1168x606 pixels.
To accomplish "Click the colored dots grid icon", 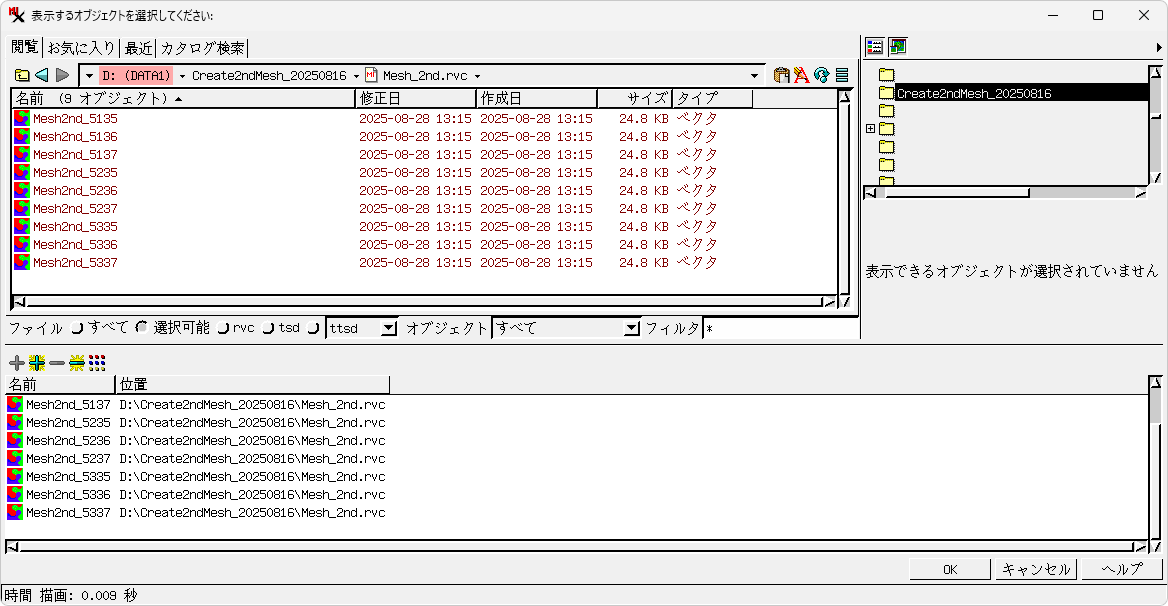I will (x=97, y=363).
